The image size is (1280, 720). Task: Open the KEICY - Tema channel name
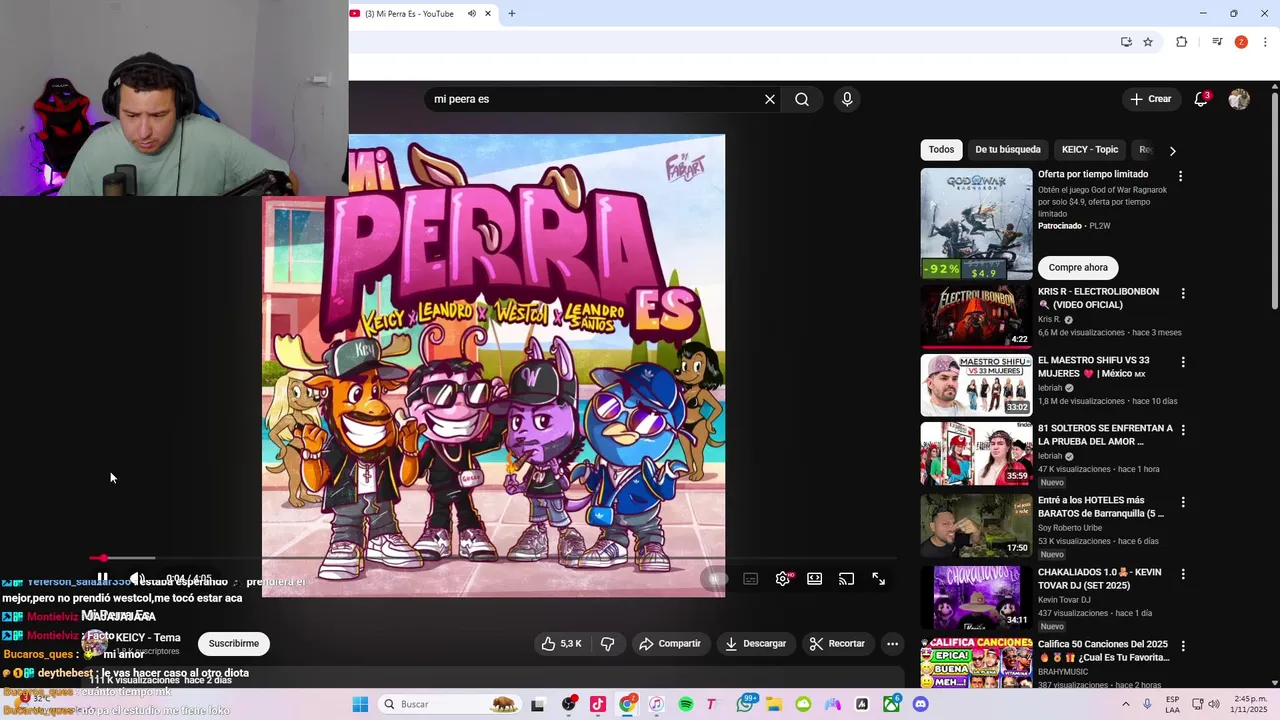tap(148, 638)
